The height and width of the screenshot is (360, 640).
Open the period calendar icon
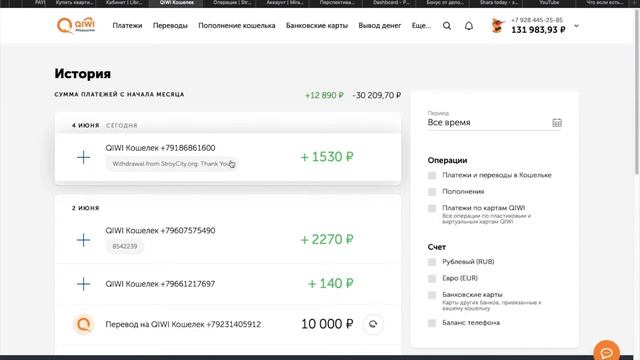[x=557, y=122]
